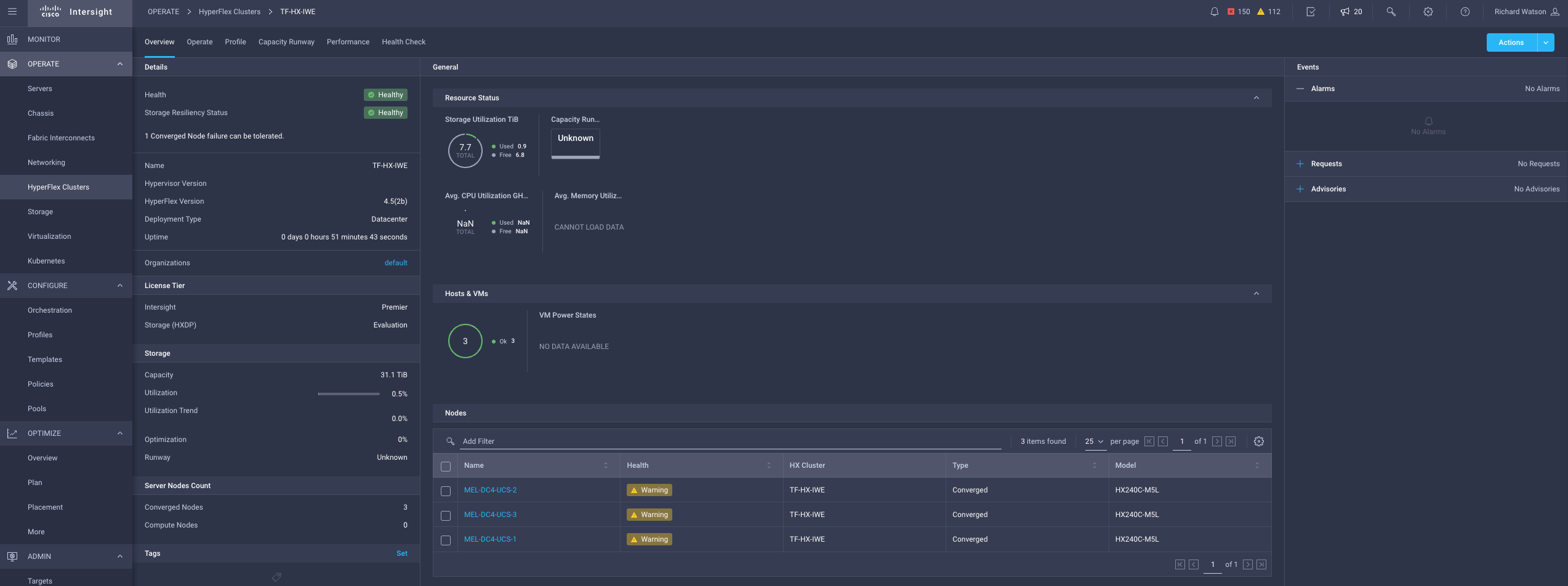Image resolution: width=1568 pixels, height=586 pixels.
Task: Collapse the Hosts & VMs panel
Action: 1256,294
